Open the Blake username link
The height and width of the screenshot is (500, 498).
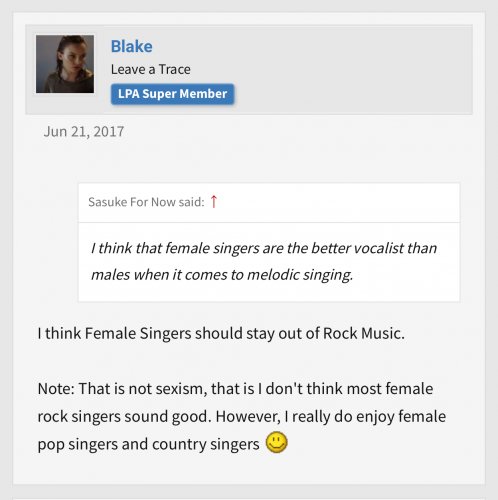pos(132,46)
